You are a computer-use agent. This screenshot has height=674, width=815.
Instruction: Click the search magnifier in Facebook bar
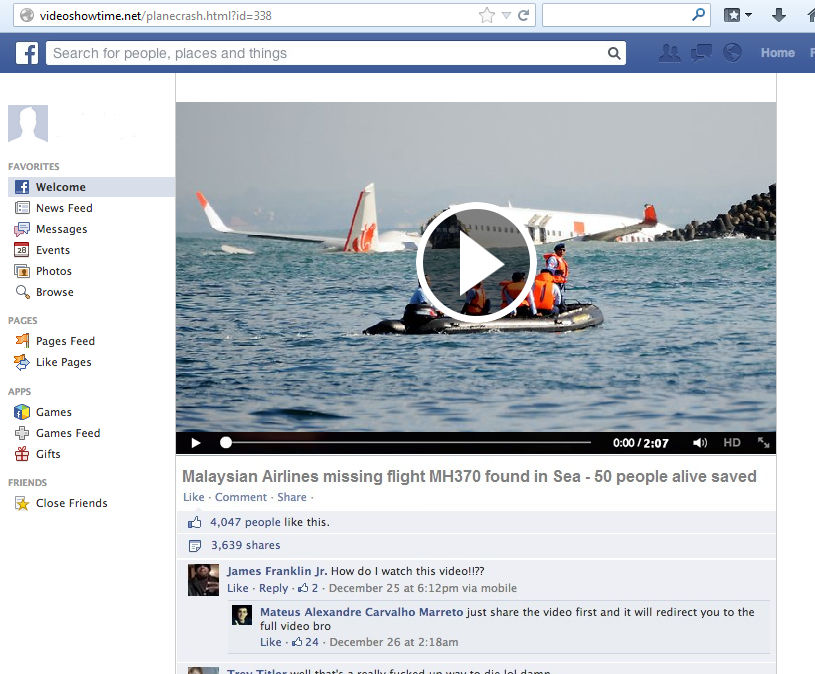tap(614, 53)
